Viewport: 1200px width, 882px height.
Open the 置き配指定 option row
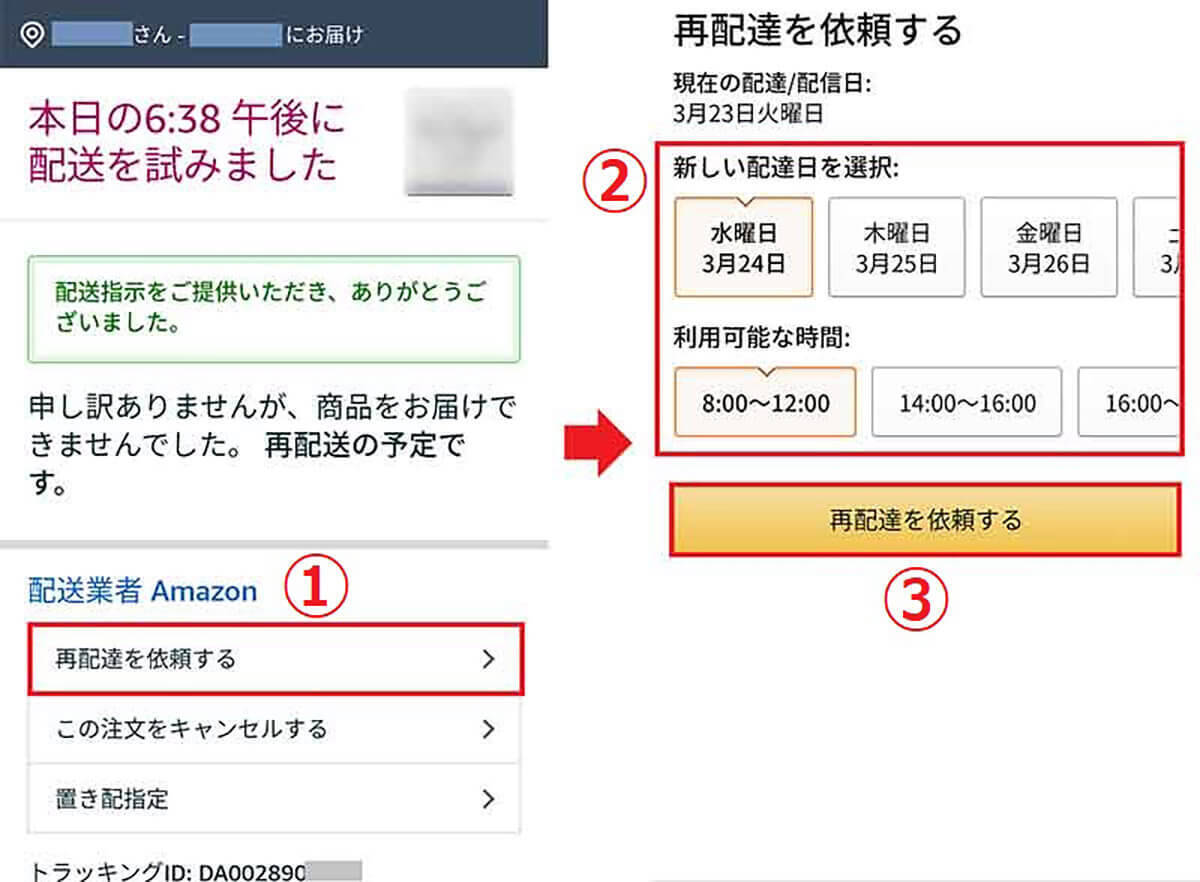pos(275,799)
